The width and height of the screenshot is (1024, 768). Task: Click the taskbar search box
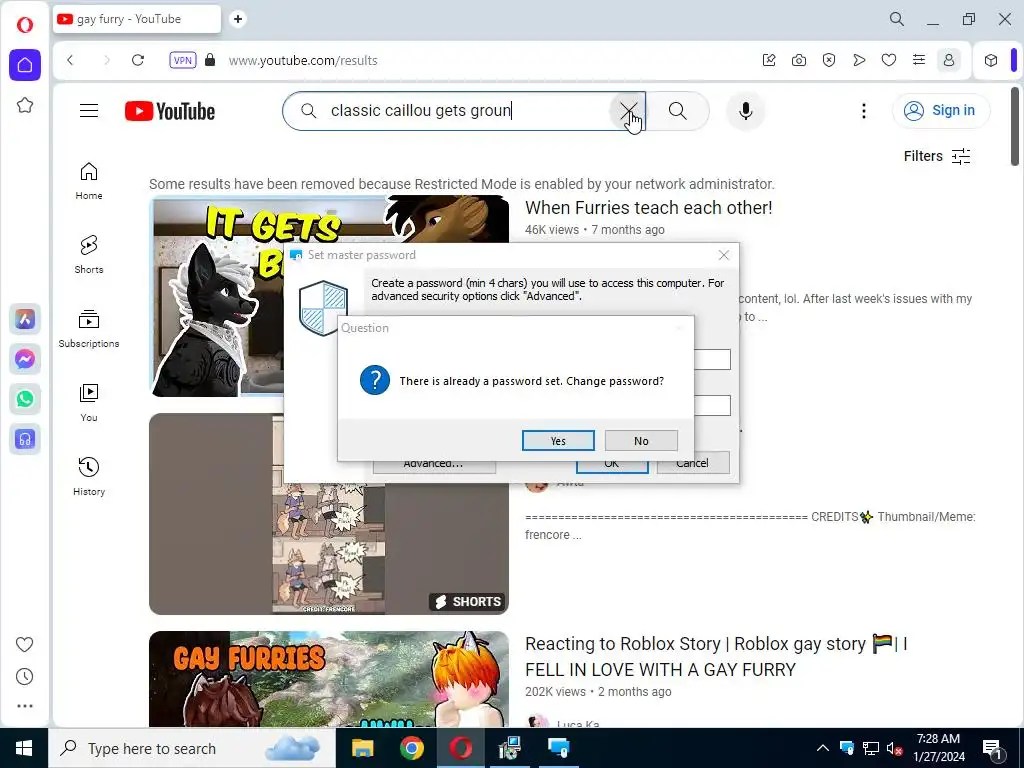point(192,748)
